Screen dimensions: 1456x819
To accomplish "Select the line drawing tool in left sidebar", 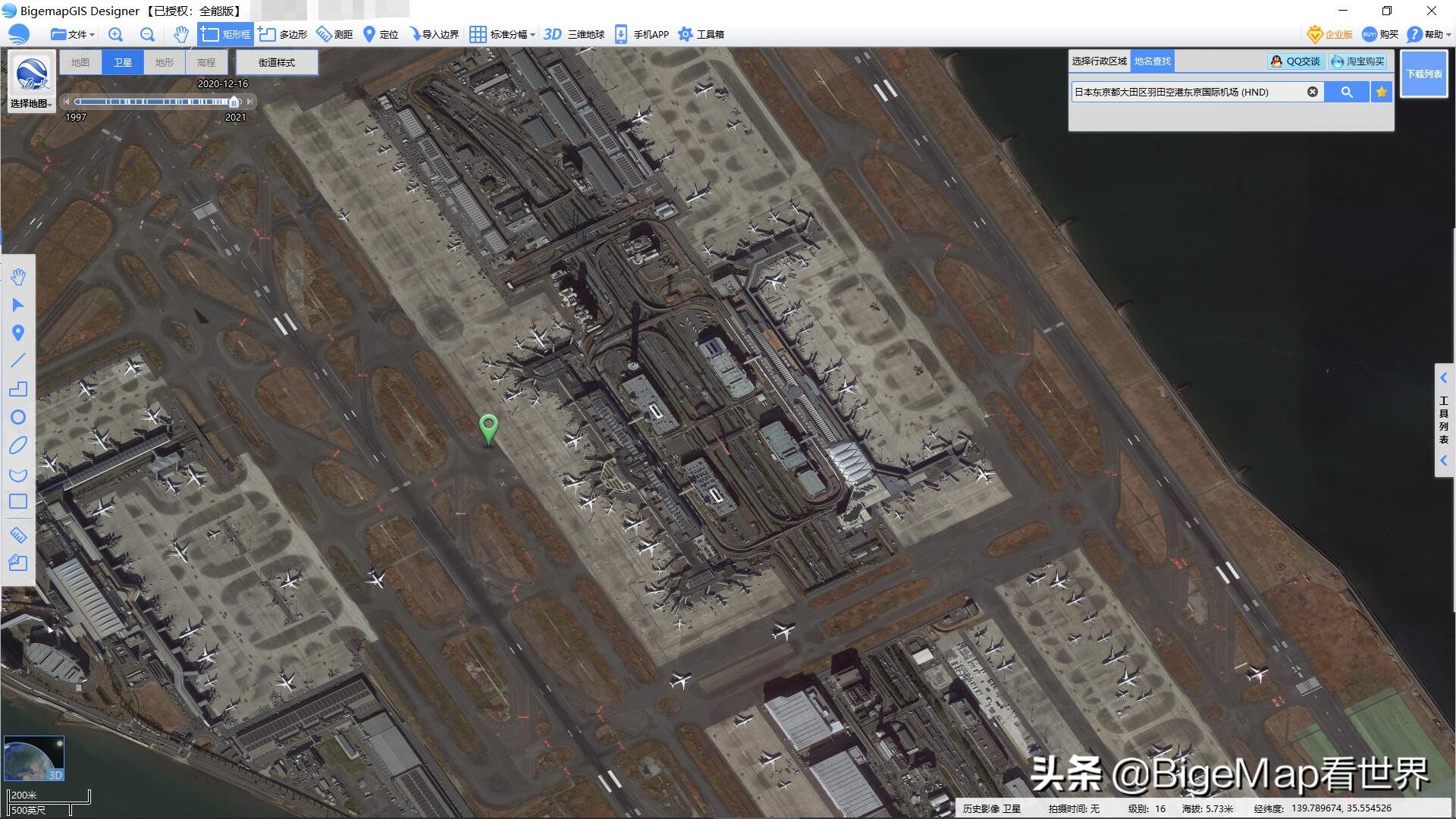I will pos(18,361).
